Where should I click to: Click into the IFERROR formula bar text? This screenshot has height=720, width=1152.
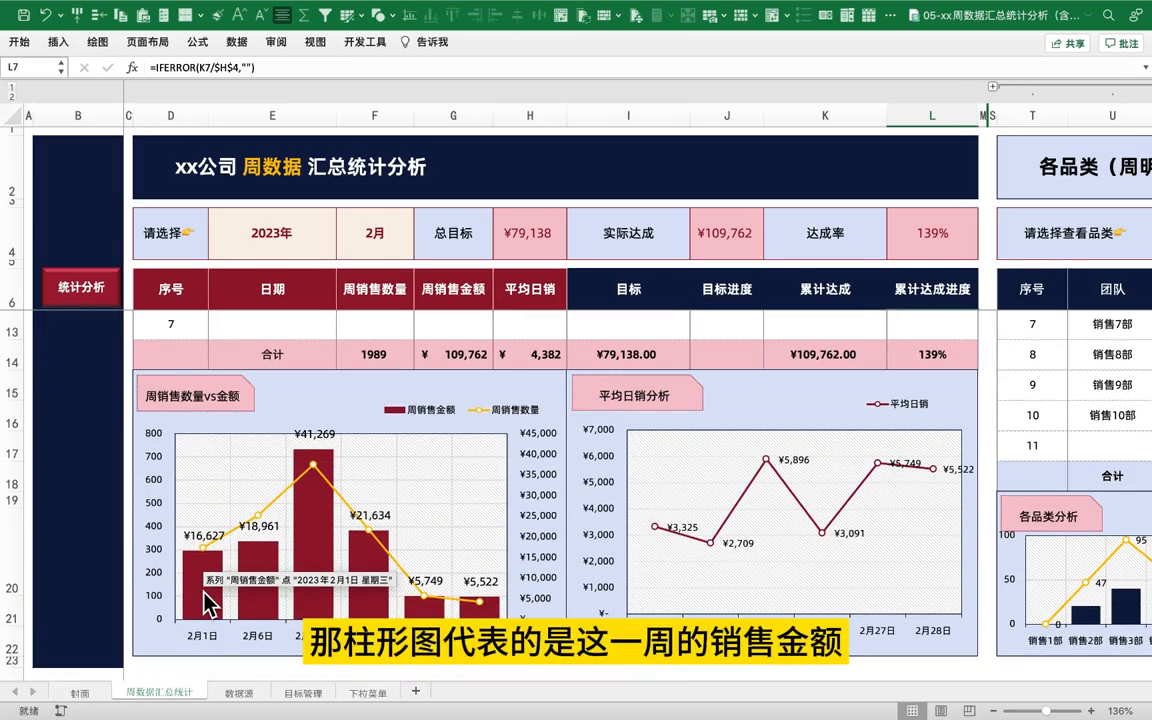click(202, 68)
